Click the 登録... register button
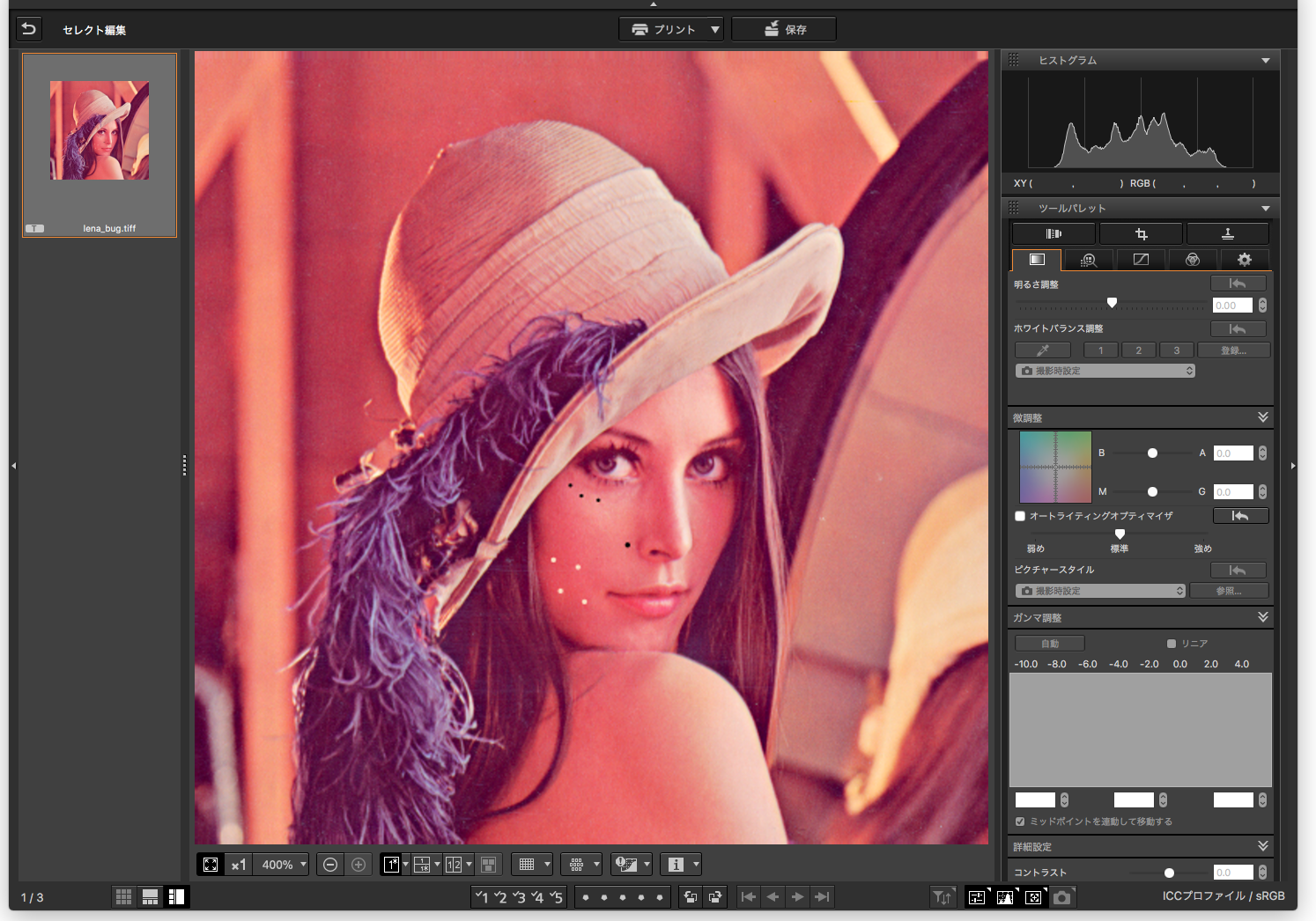This screenshot has height=921, width=1316. [1234, 350]
